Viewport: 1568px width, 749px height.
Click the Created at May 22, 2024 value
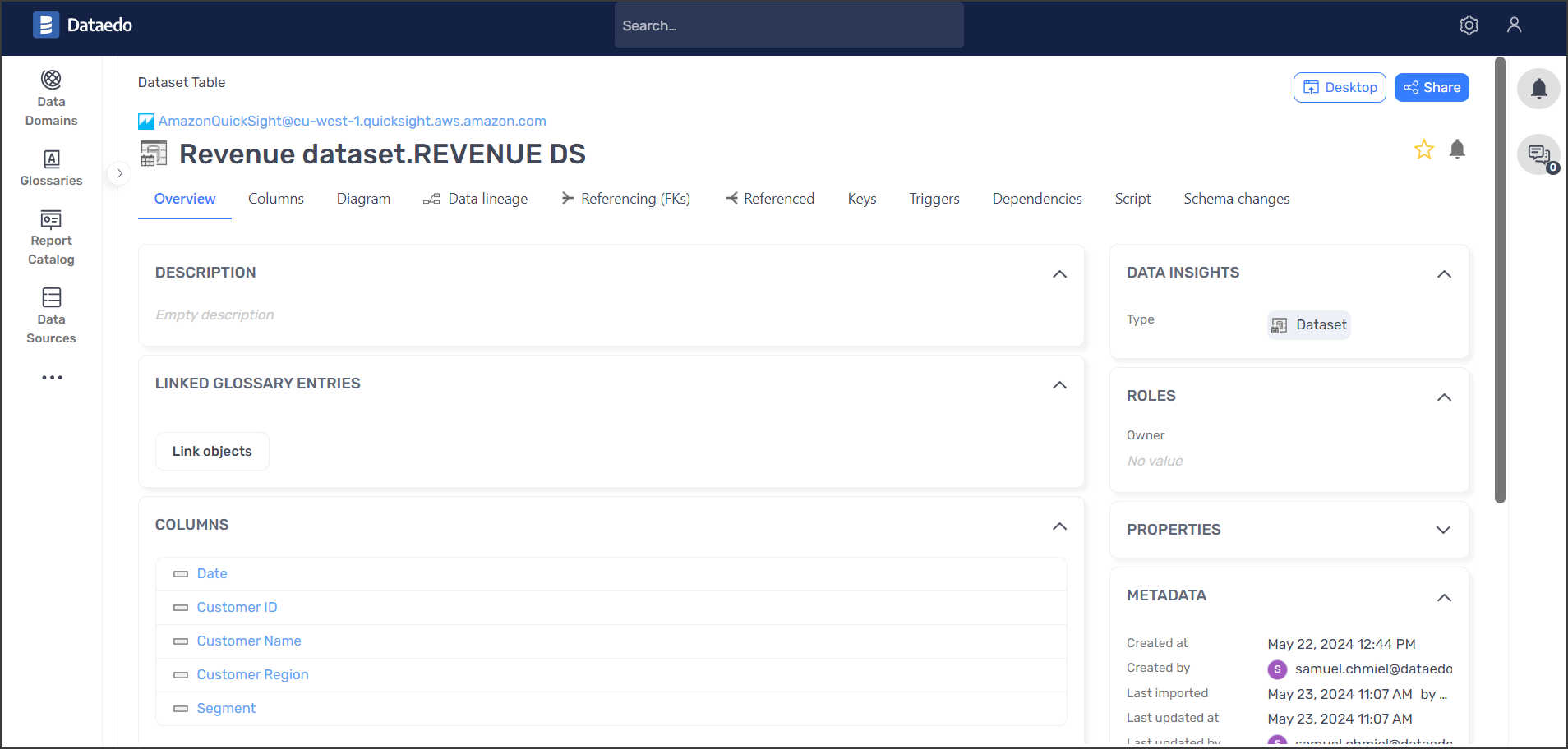[1341, 645]
